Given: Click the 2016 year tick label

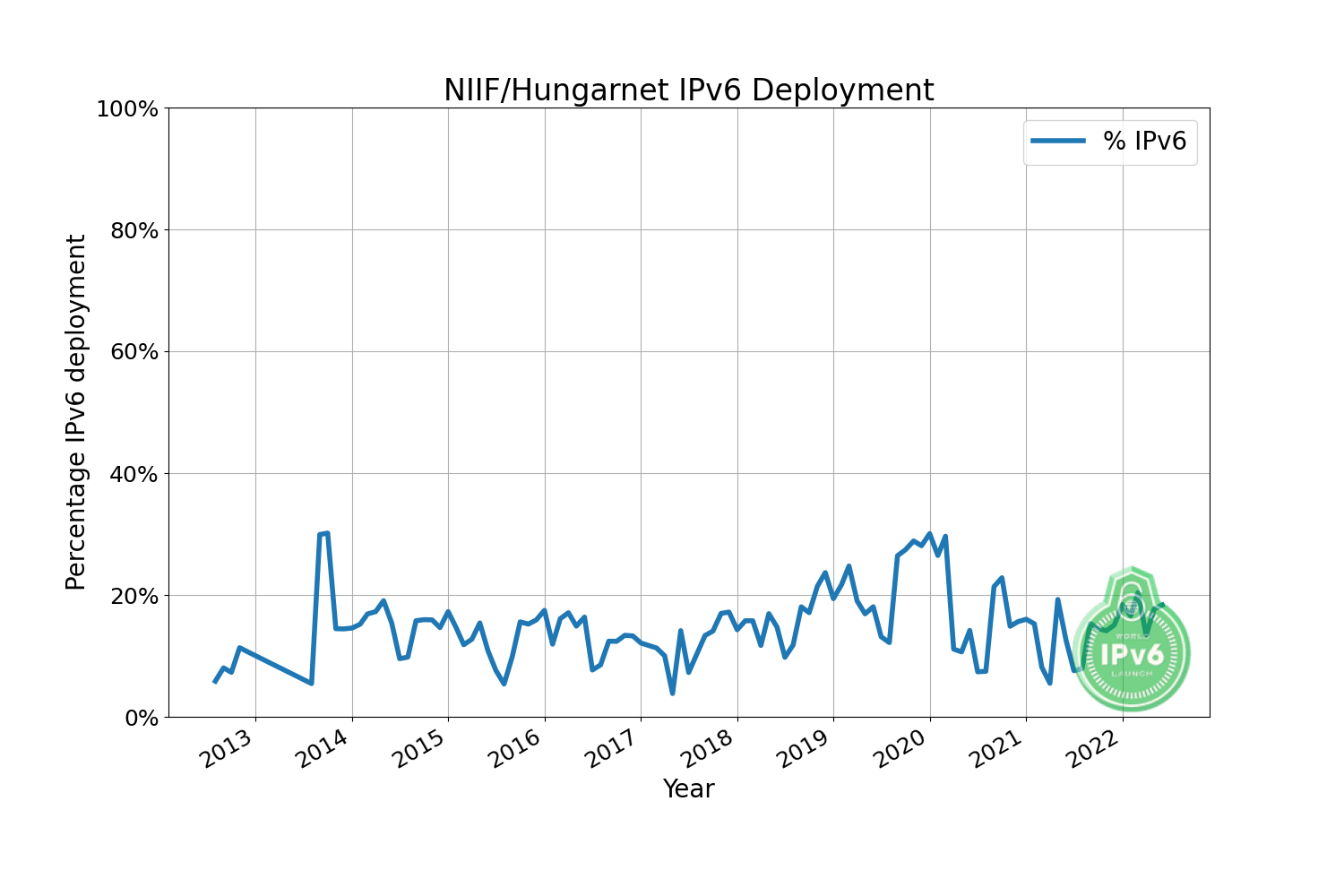Looking at the screenshot, I should coord(516,748).
